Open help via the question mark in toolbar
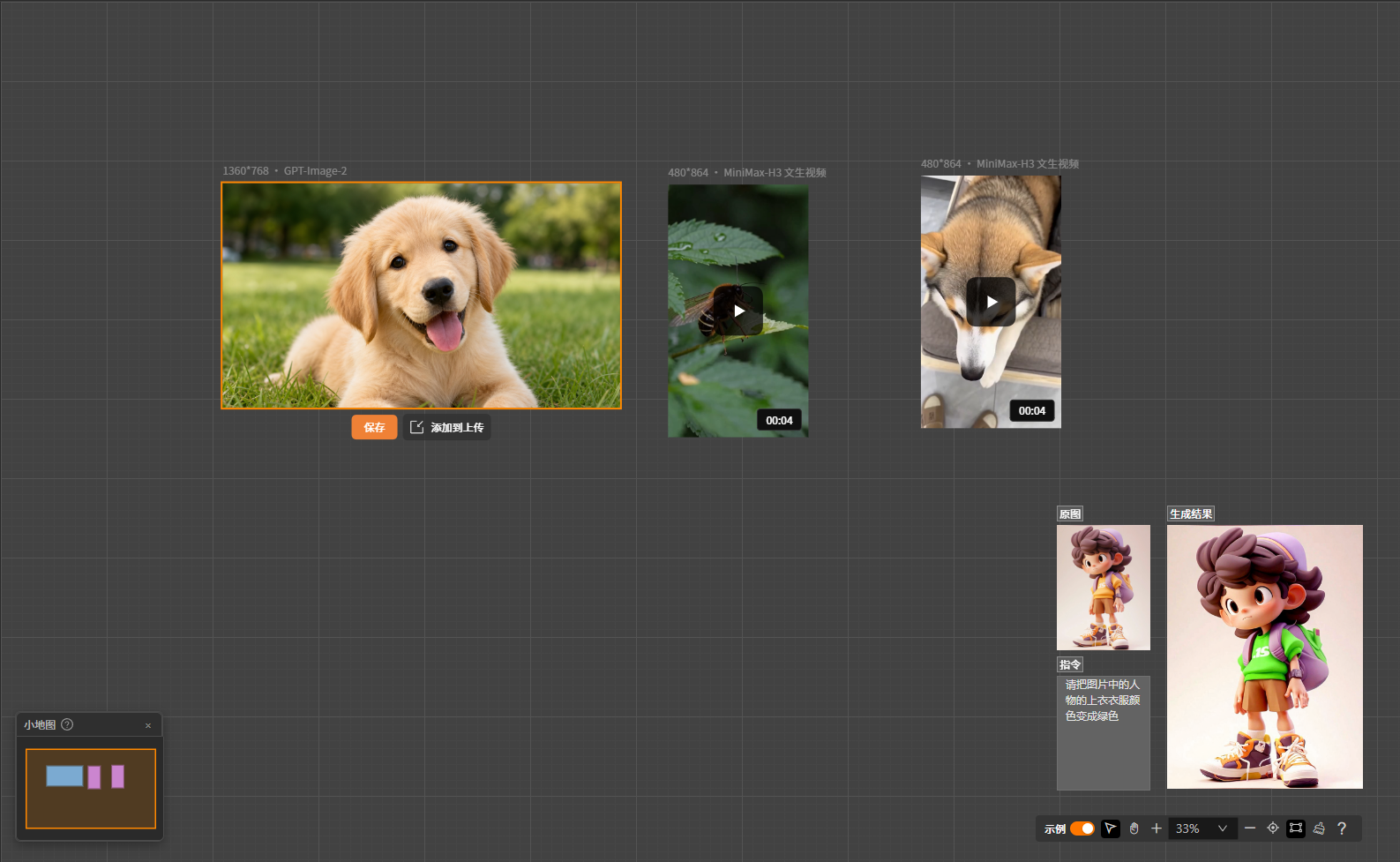This screenshot has height=862, width=1400. [x=1342, y=828]
